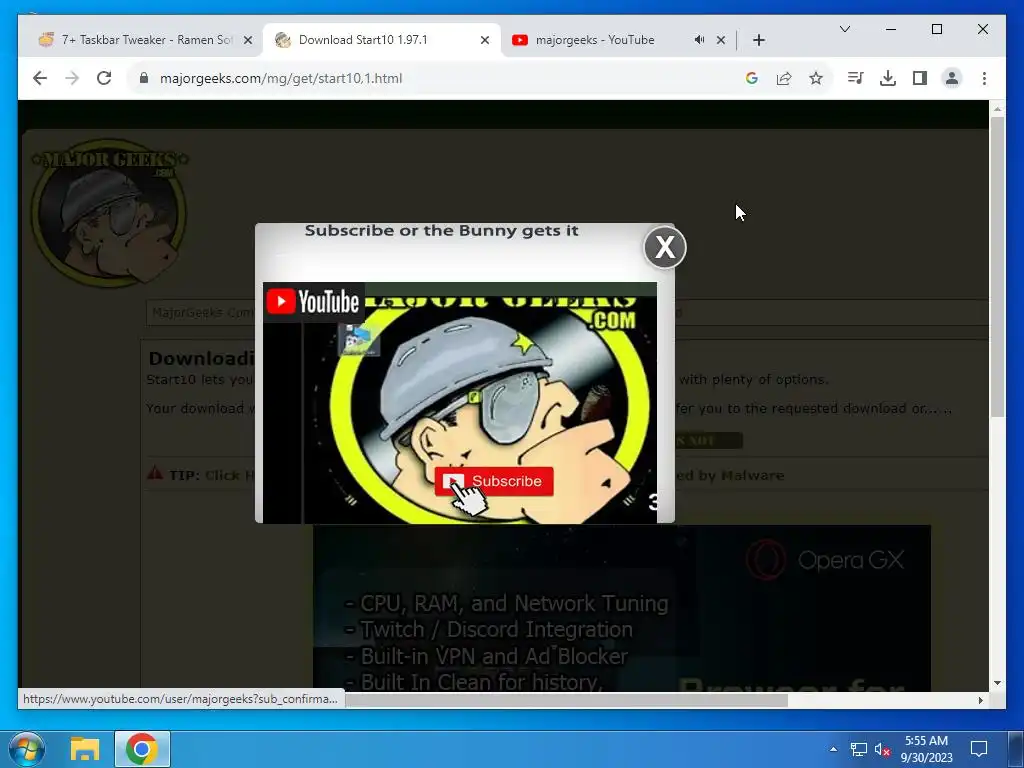Open File Explorer from the taskbar

click(x=85, y=749)
